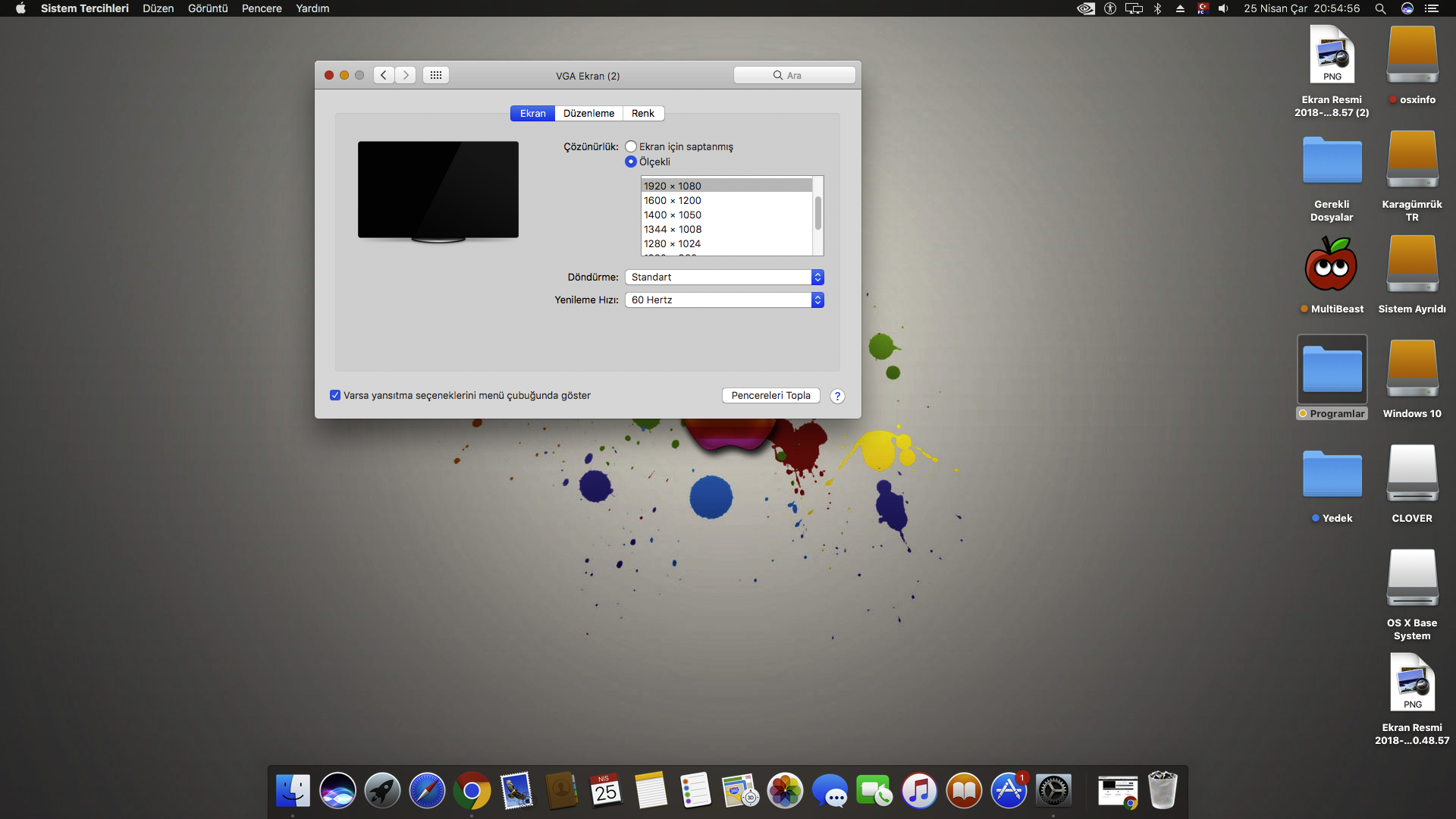The image size is (1456, 819).
Task: Go back with the left chevron button
Action: pyautogui.click(x=384, y=75)
